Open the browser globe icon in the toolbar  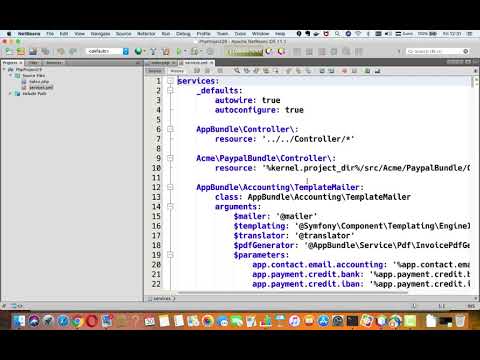(x=138, y=51)
